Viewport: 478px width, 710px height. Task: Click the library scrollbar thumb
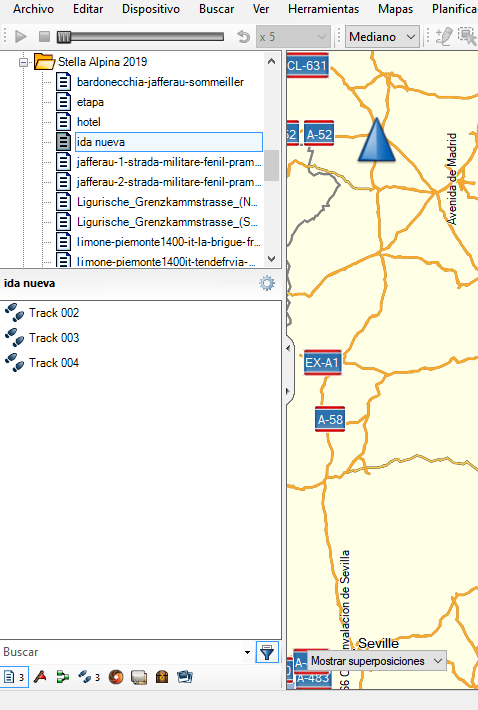pyautogui.click(x=272, y=165)
